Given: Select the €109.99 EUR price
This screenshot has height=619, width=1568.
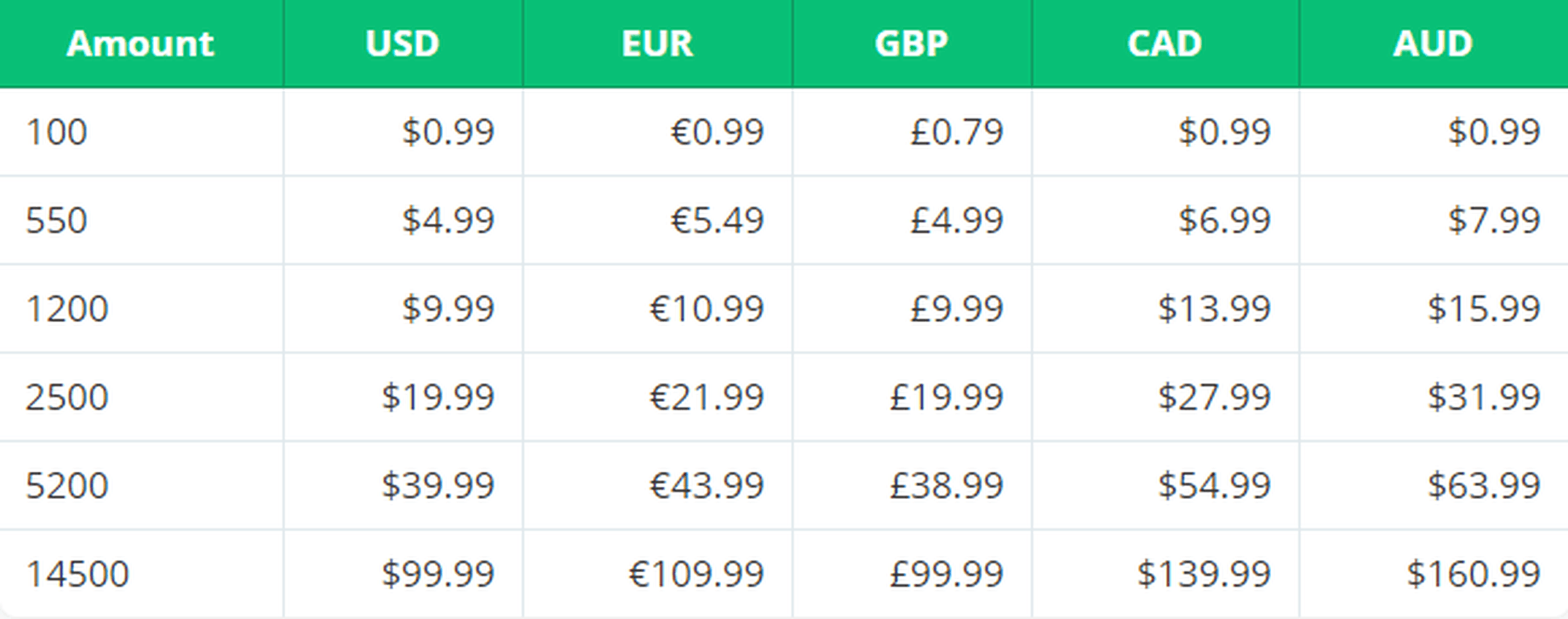Looking at the screenshot, I should (x=696, y=575).
